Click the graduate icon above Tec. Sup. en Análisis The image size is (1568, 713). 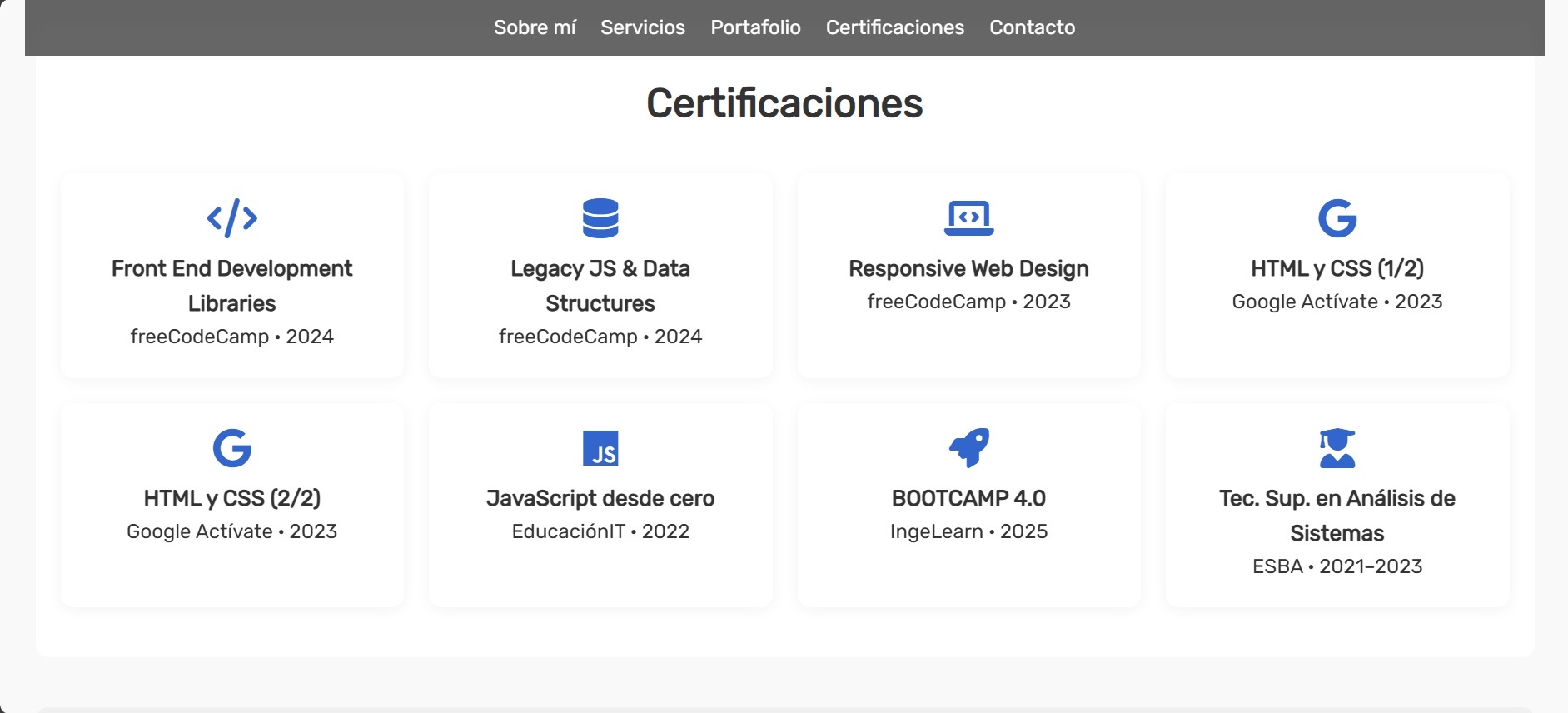click(x=1337, y=448)
